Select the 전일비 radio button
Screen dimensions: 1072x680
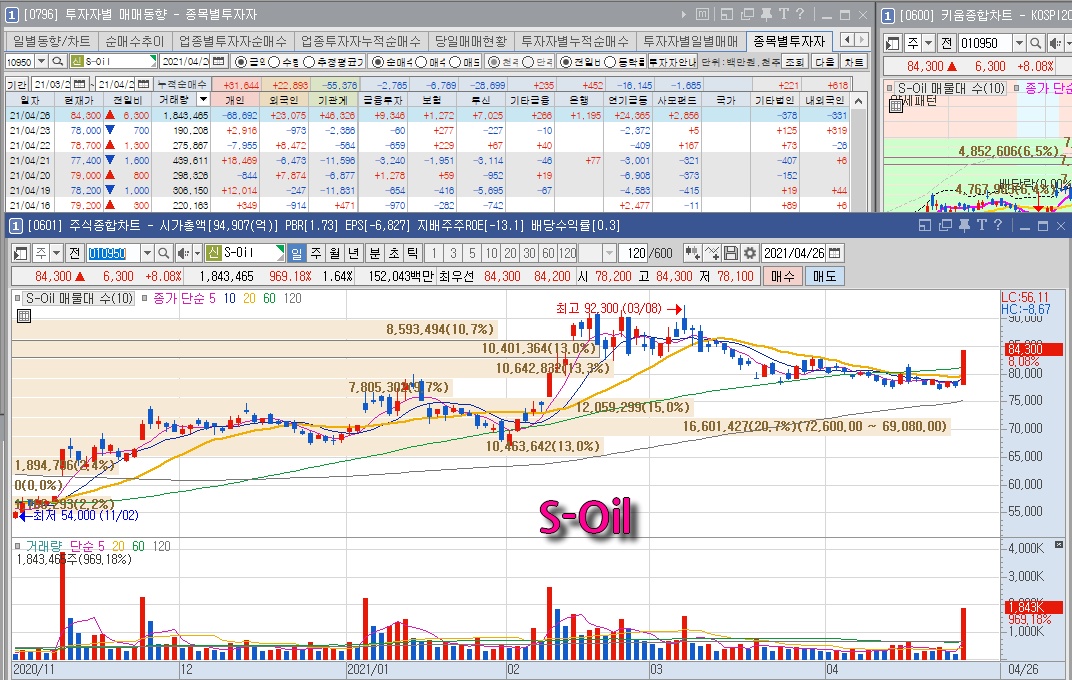[x=565, y=62]
